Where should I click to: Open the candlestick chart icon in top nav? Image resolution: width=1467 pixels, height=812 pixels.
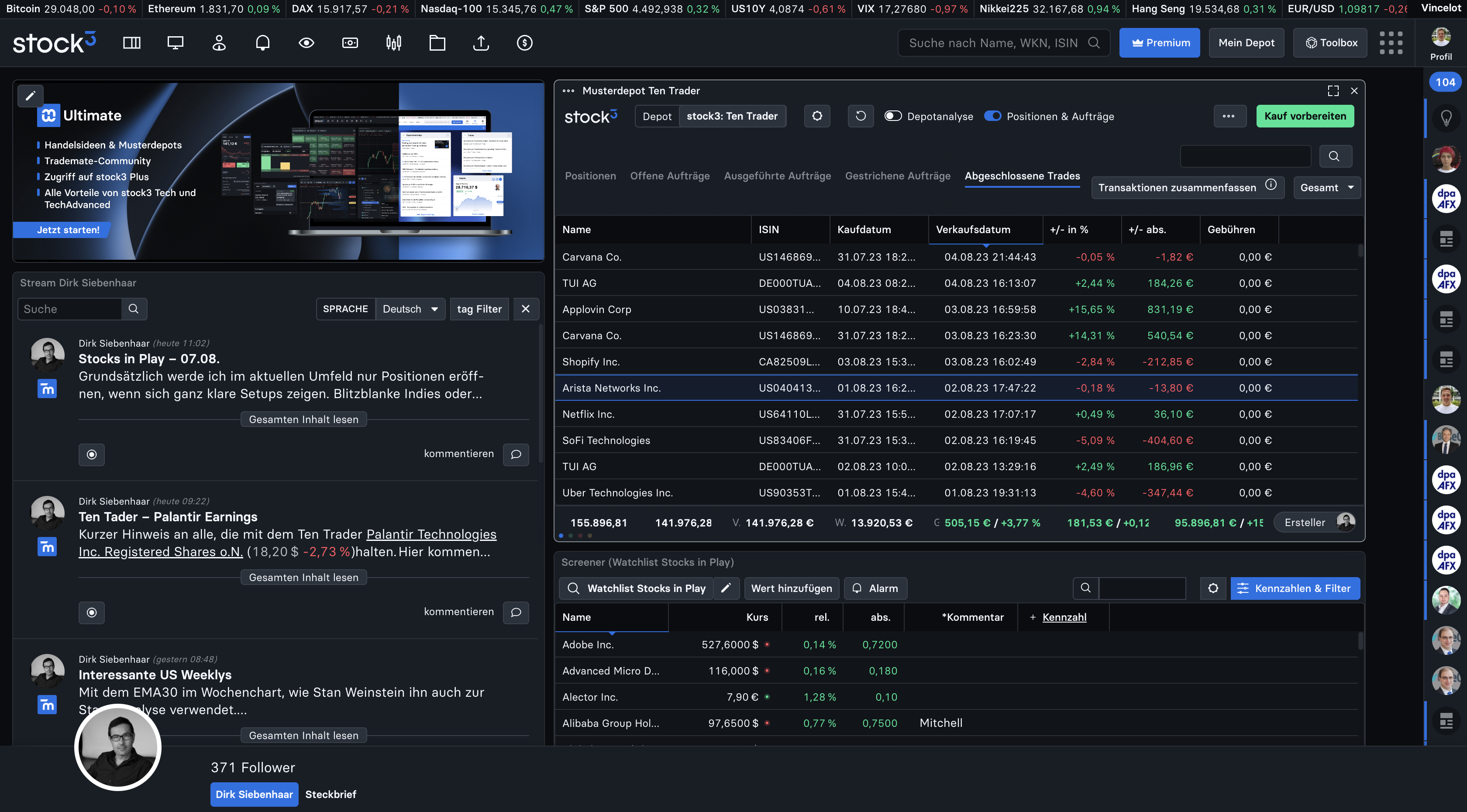(393, 43)
